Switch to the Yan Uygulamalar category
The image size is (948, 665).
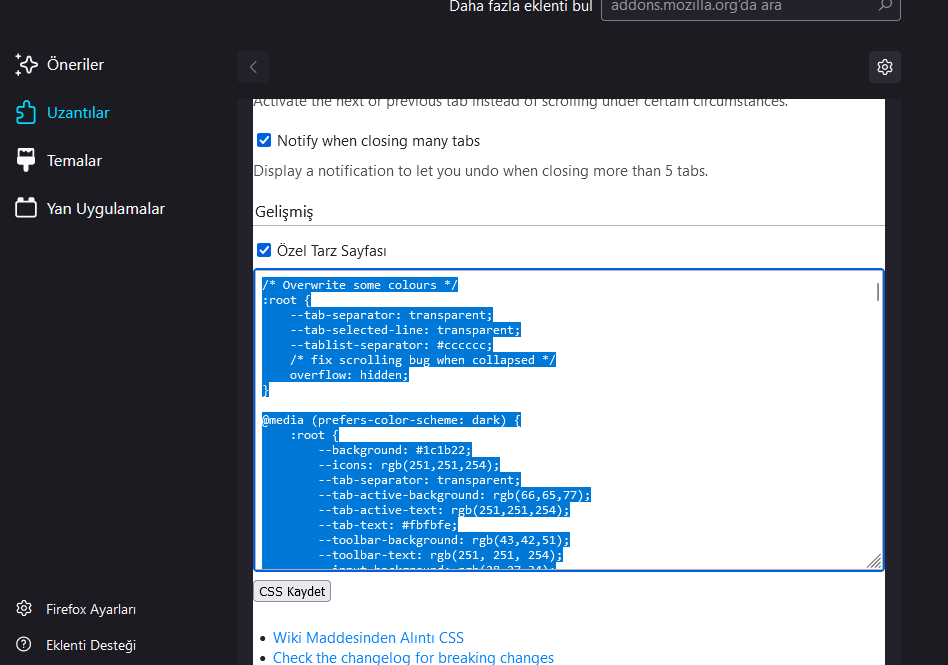pyautogui.click(x=105, y=209)
